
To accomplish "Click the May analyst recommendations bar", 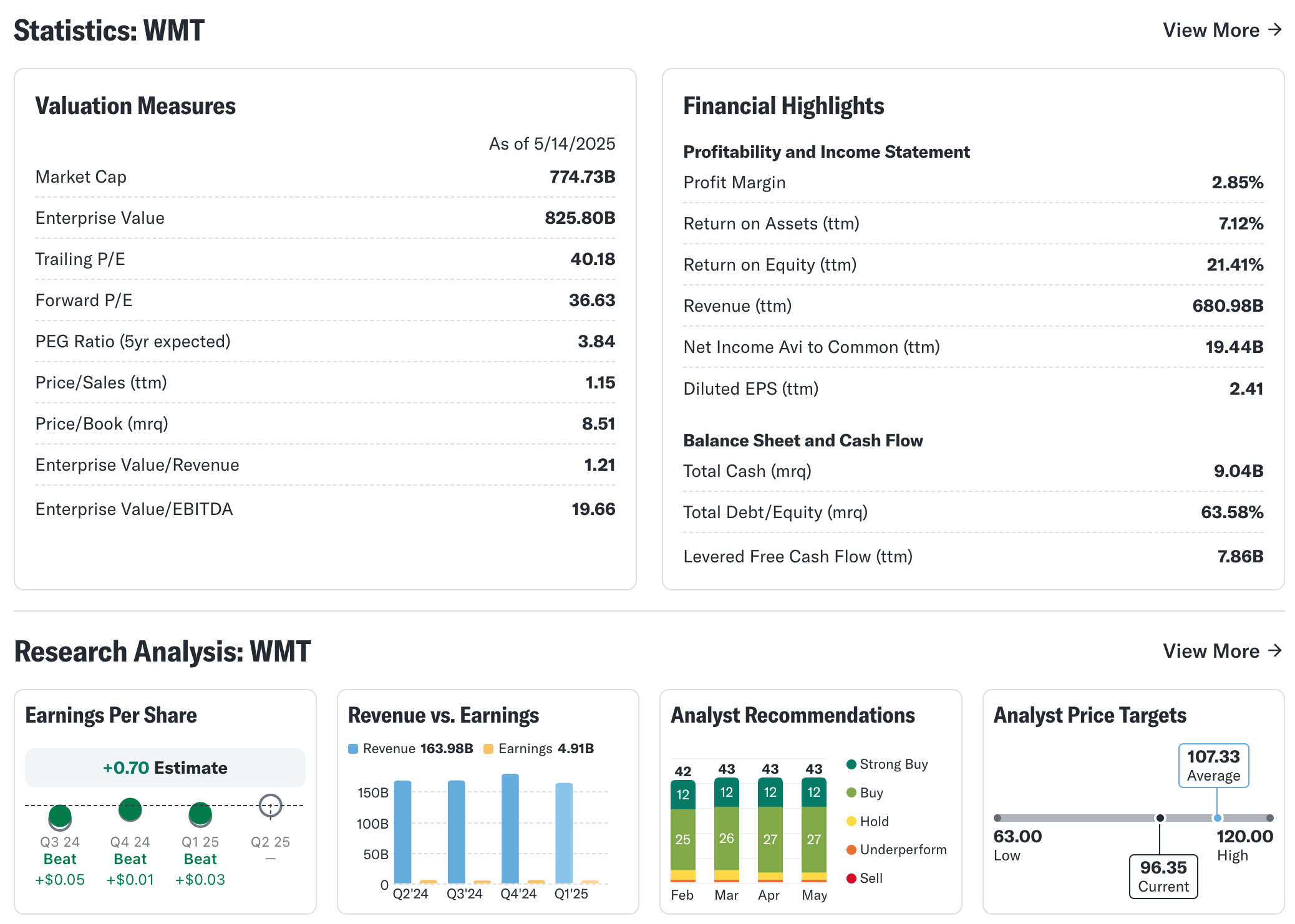I will click(813, 830).
